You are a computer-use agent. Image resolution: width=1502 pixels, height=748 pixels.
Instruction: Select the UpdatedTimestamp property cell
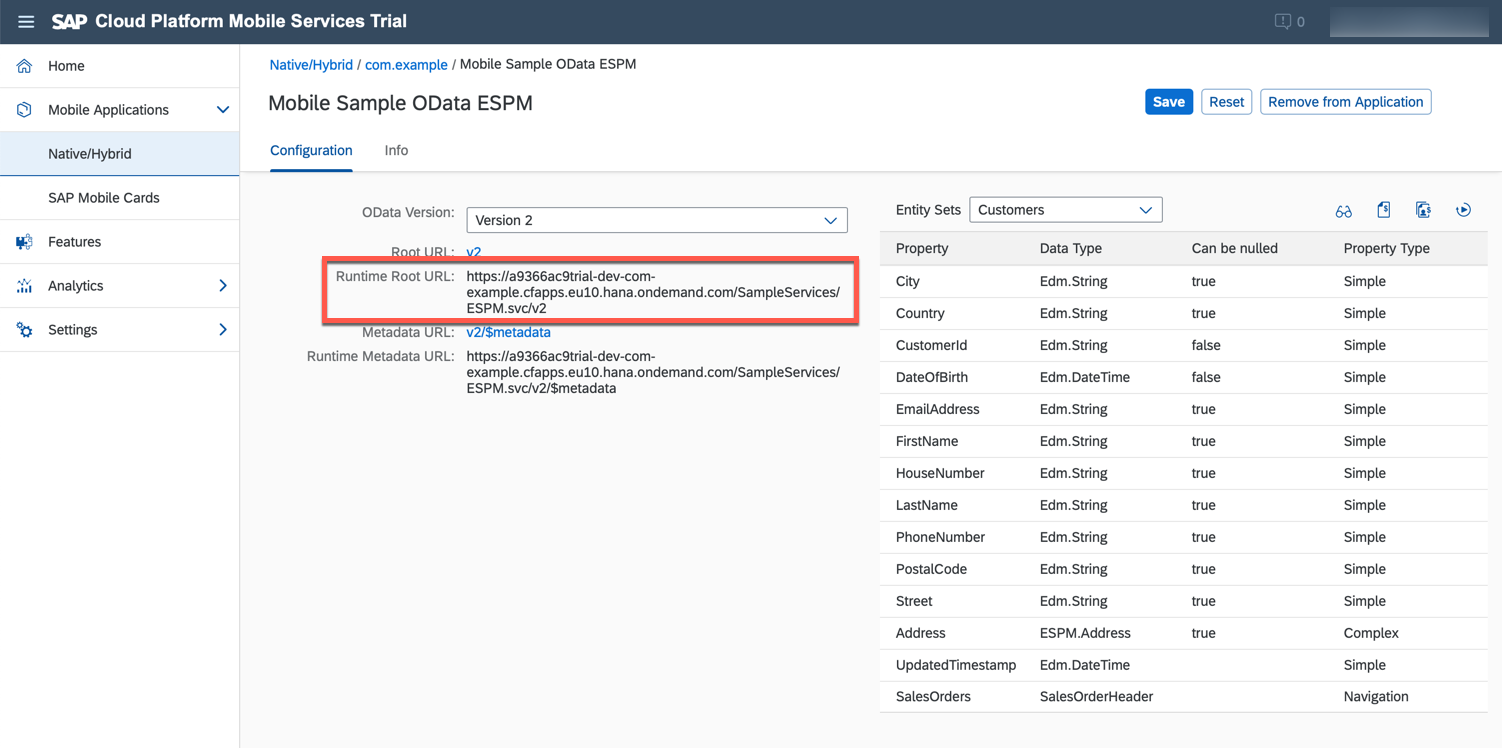(956, 666)
